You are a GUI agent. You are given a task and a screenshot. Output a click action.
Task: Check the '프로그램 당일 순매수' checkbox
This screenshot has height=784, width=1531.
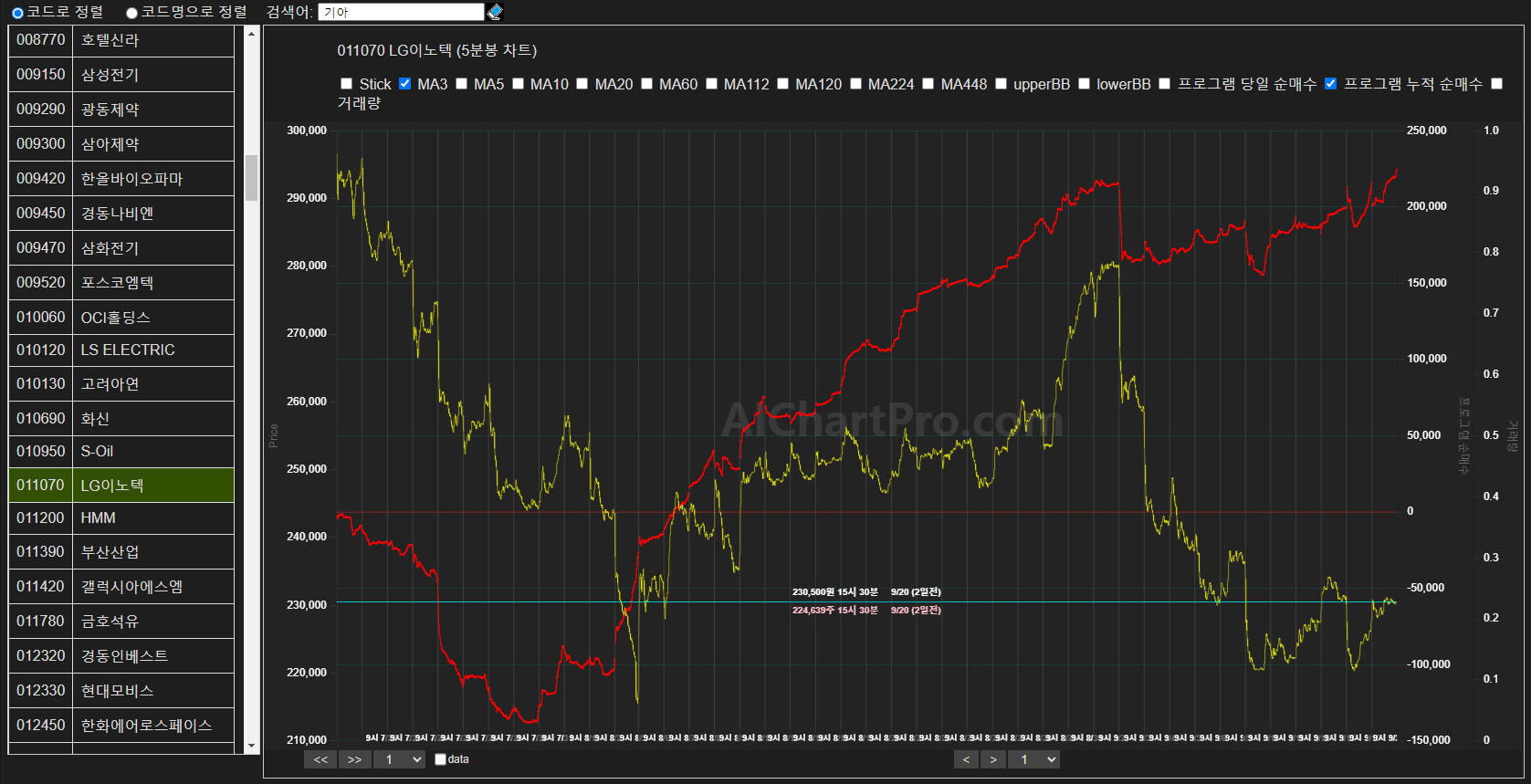(1165, 84)
